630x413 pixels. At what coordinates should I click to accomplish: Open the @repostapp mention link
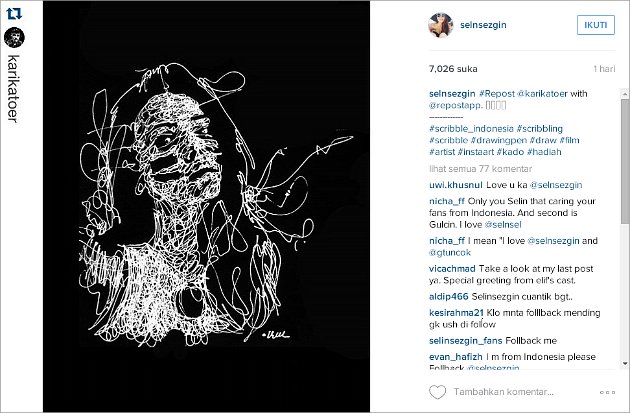pyautogui.click(x=455, y=106)
